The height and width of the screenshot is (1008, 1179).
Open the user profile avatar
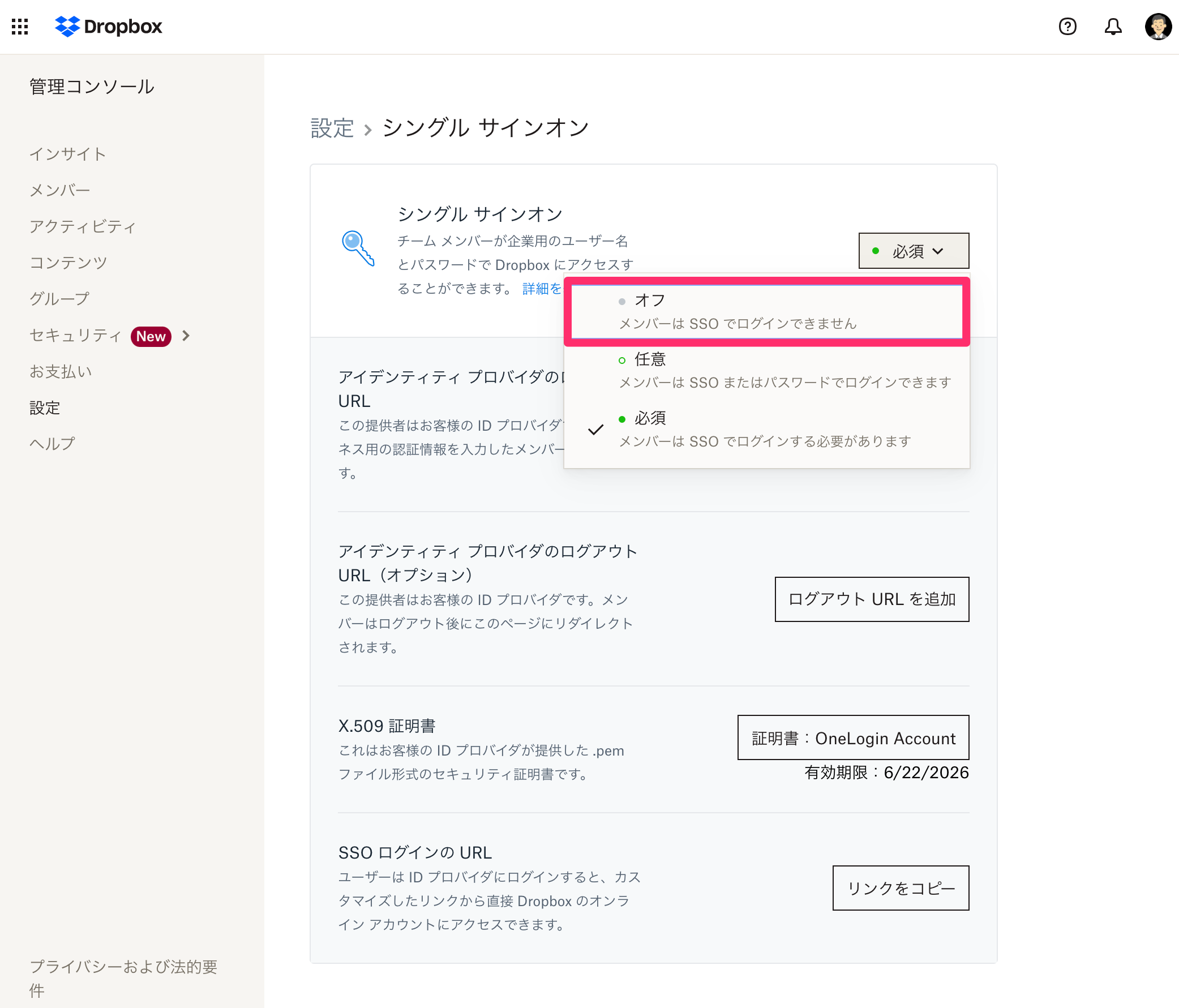click(x=1159, y=27)
